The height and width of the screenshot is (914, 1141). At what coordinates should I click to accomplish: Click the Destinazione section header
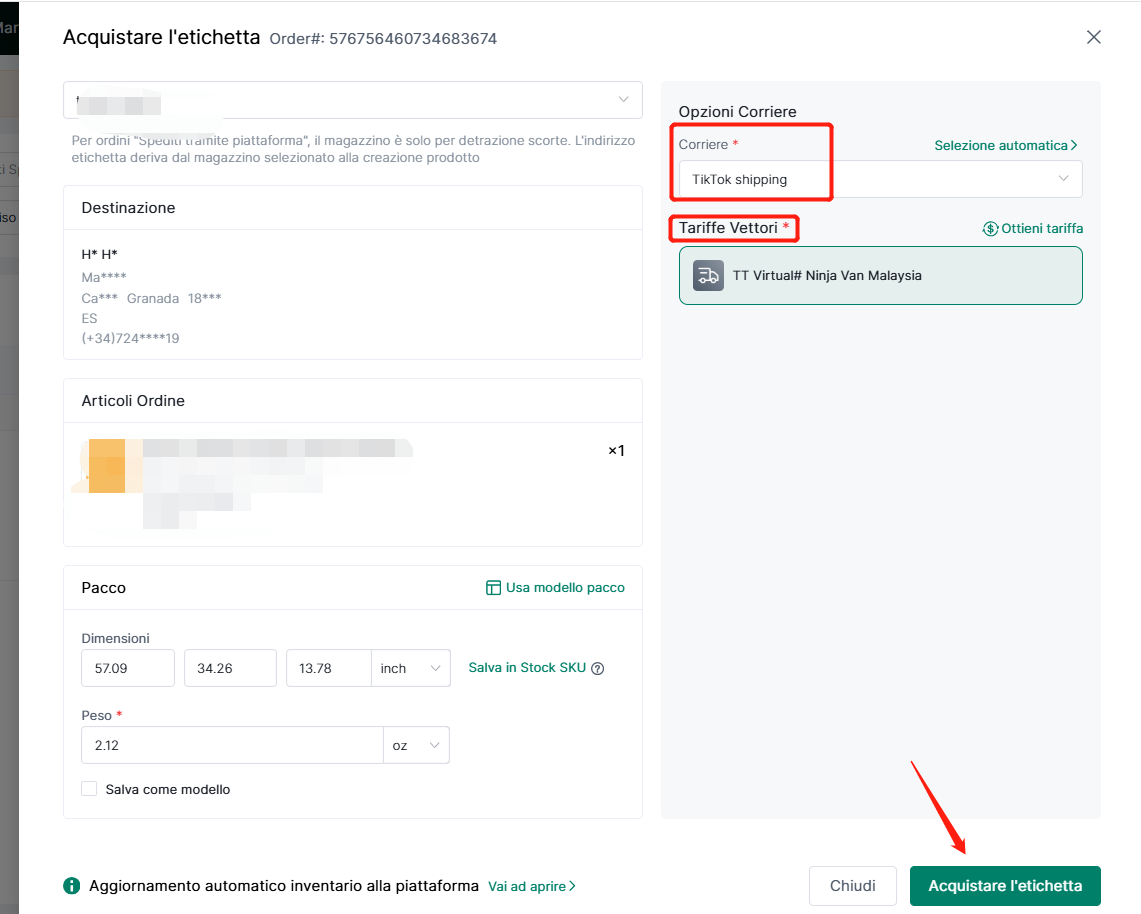point(128,207)
